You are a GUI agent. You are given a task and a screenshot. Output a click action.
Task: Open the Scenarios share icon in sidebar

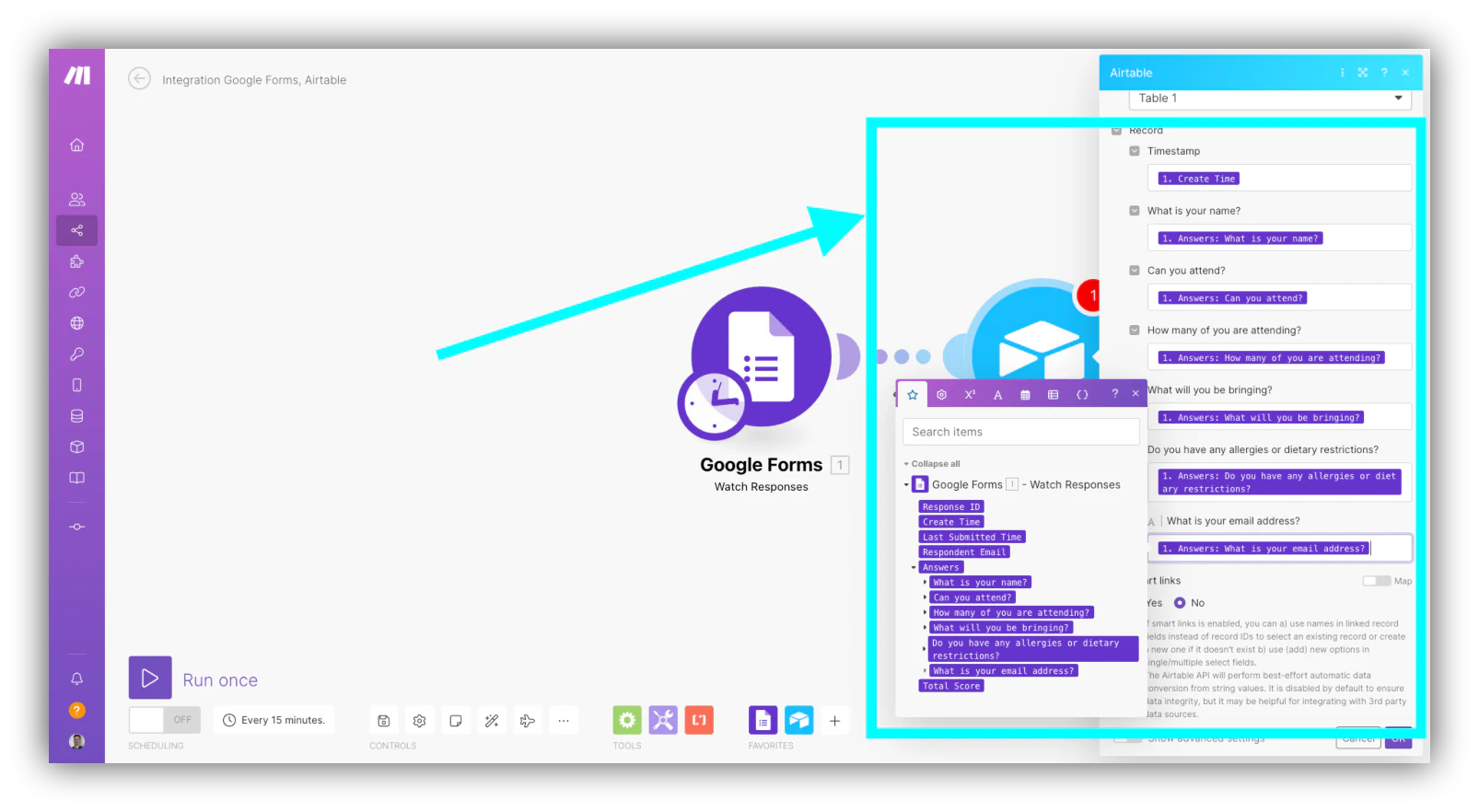click(x=77, y=230)
